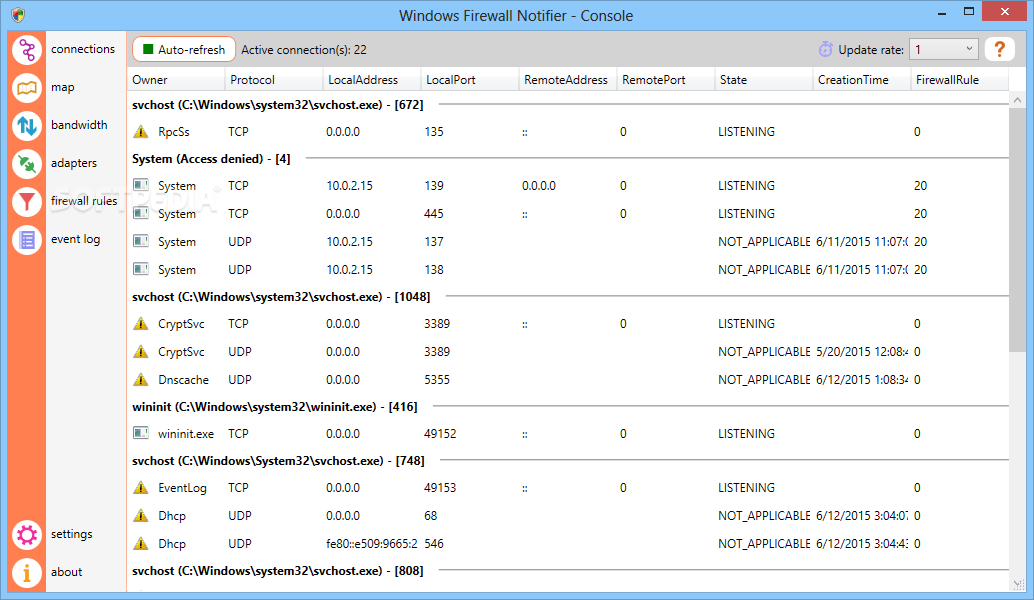Click system icon on port 139 row

point(140,185)
